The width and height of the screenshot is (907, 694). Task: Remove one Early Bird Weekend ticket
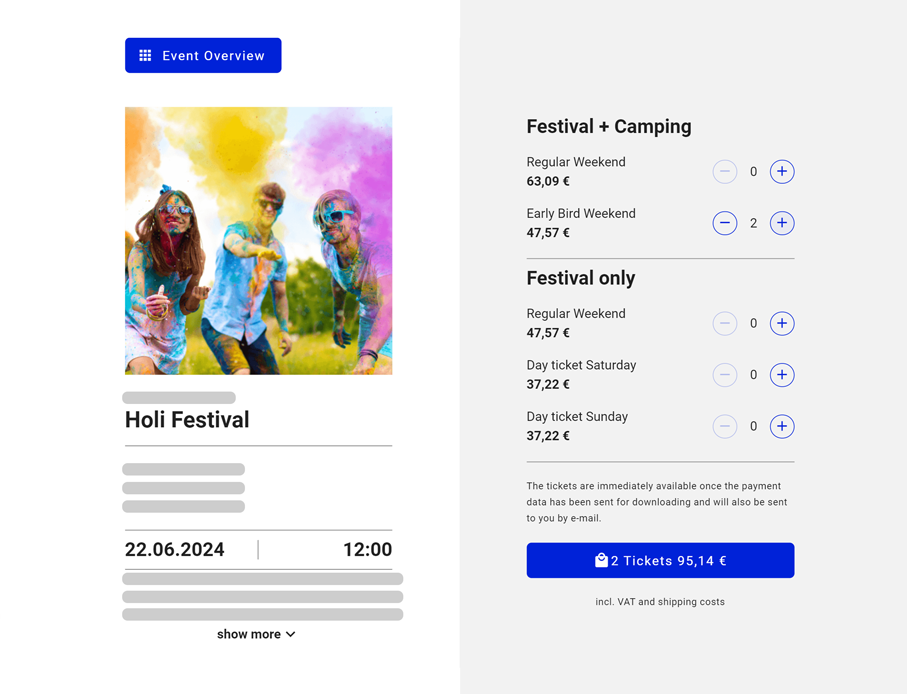(x=725, y=223)
